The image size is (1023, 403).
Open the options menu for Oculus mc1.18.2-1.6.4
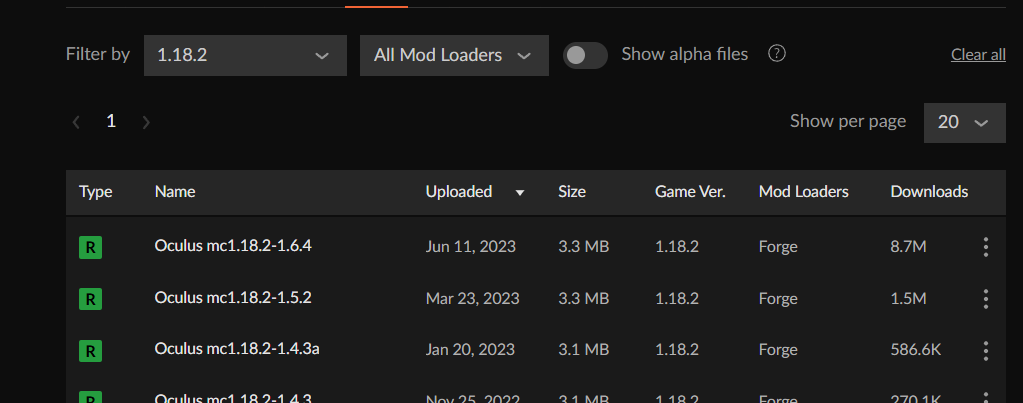click(x=986, y=247)
